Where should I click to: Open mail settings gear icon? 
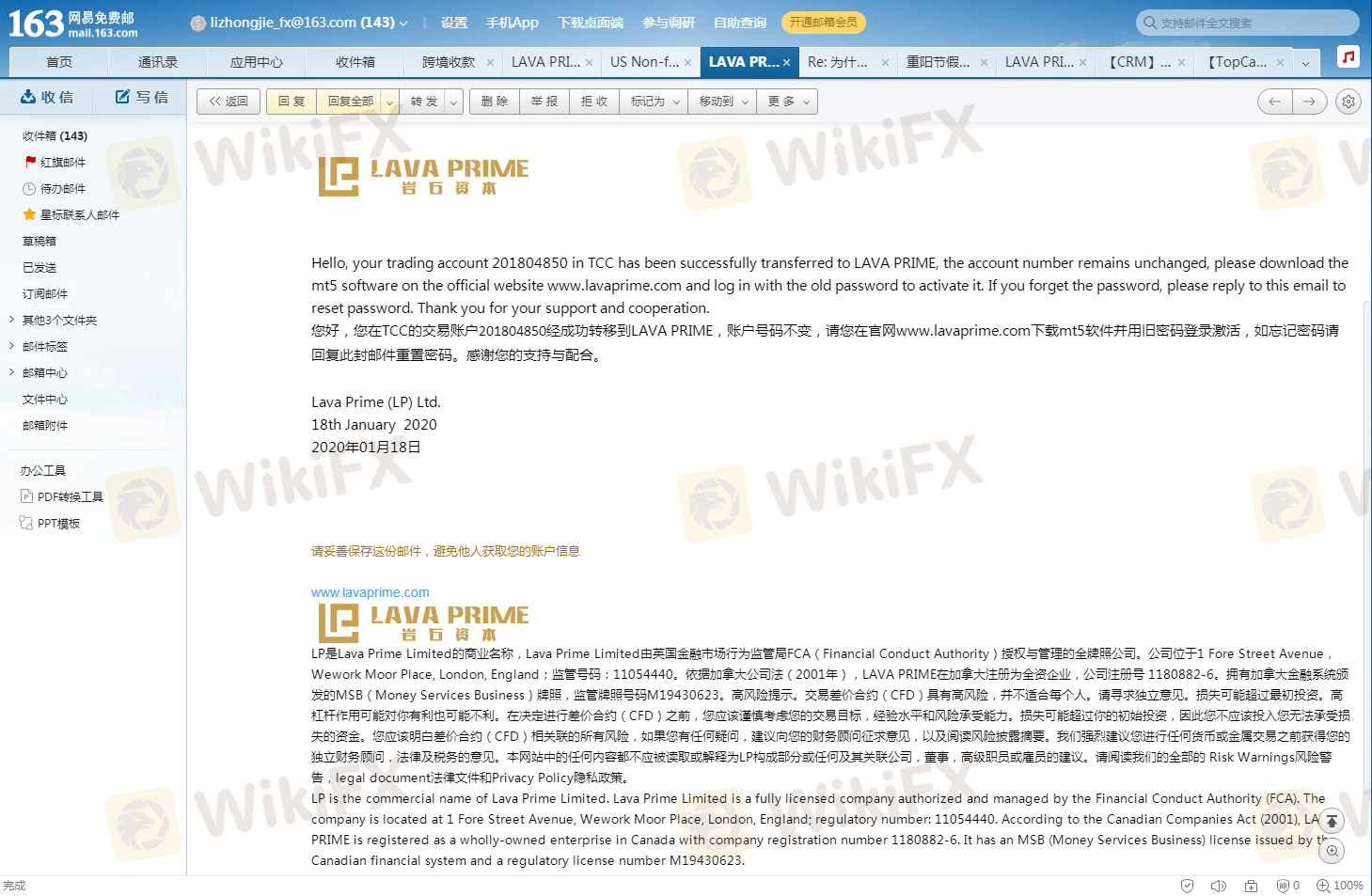1348,102
